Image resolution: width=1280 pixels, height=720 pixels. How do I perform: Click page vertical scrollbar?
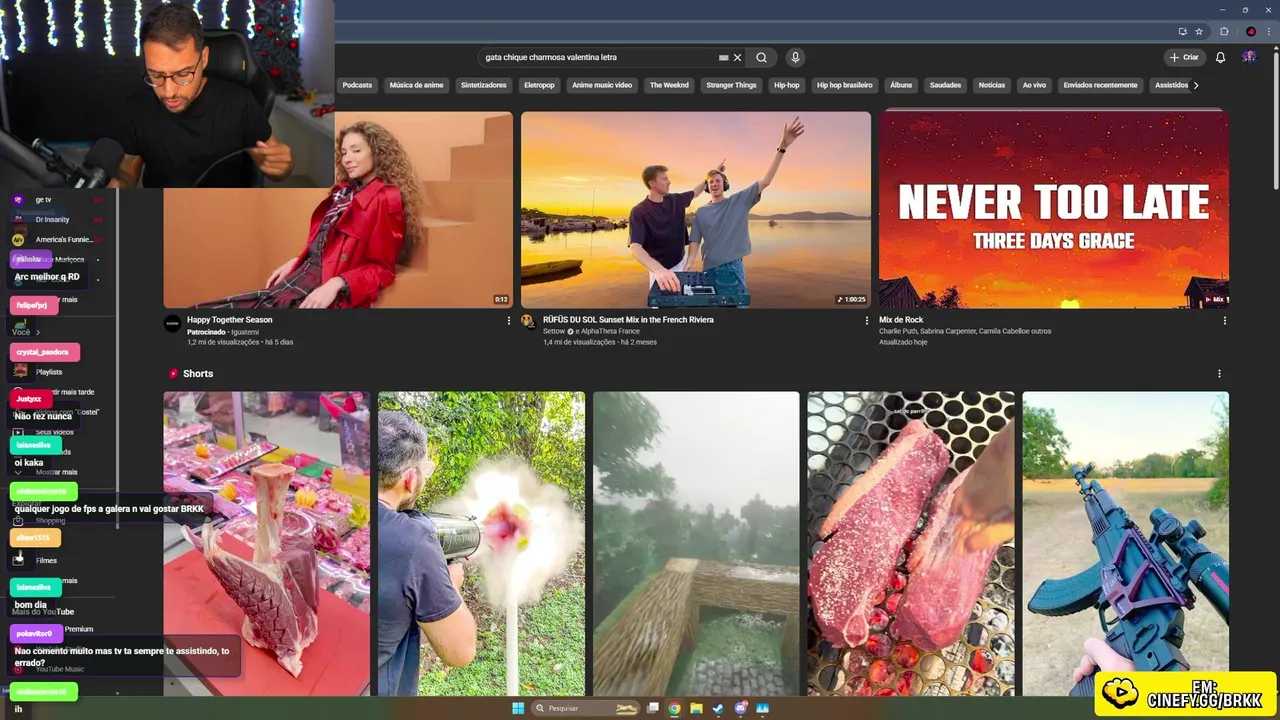pyautogui.click(x=1275, y=120)
